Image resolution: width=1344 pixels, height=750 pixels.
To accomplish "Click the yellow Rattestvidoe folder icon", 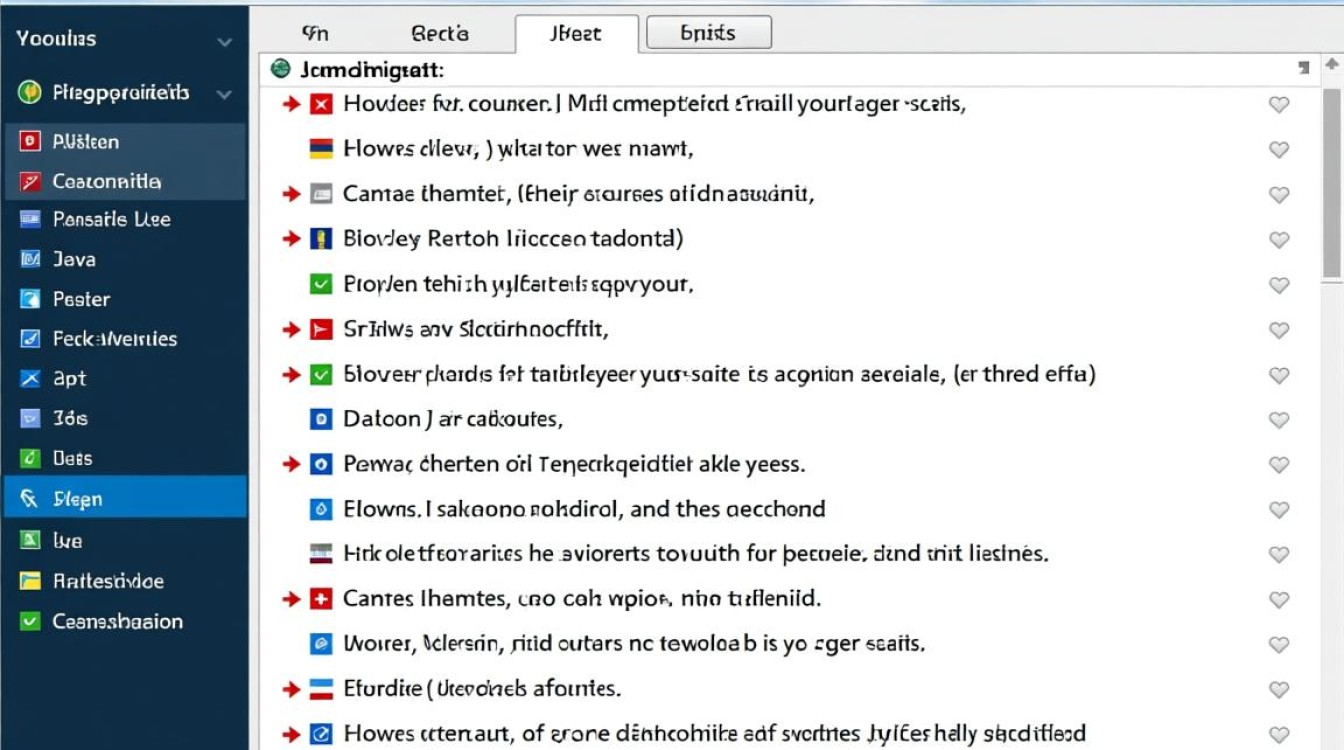I will tap(31, 581).
